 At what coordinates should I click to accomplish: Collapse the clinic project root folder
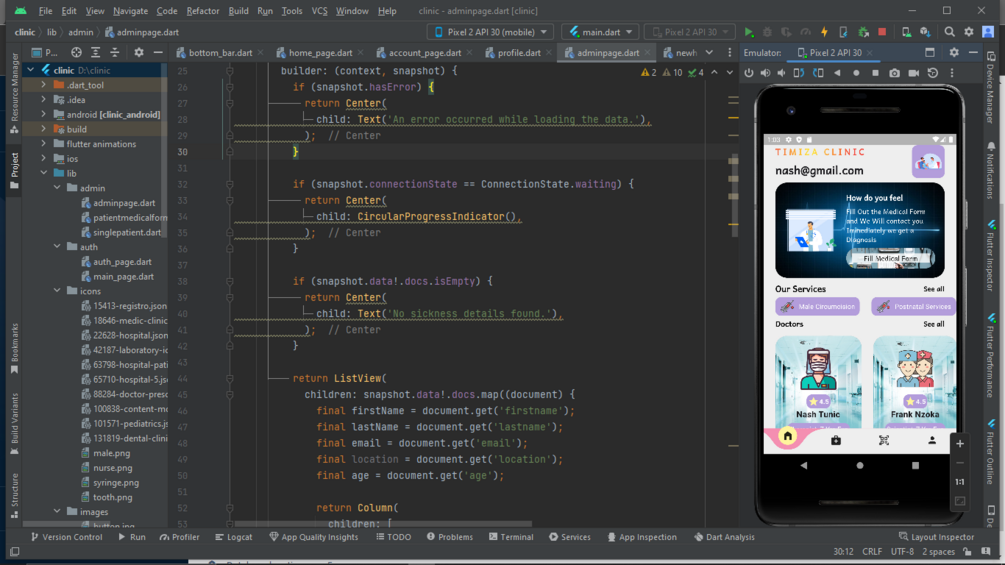pos(31,70)
